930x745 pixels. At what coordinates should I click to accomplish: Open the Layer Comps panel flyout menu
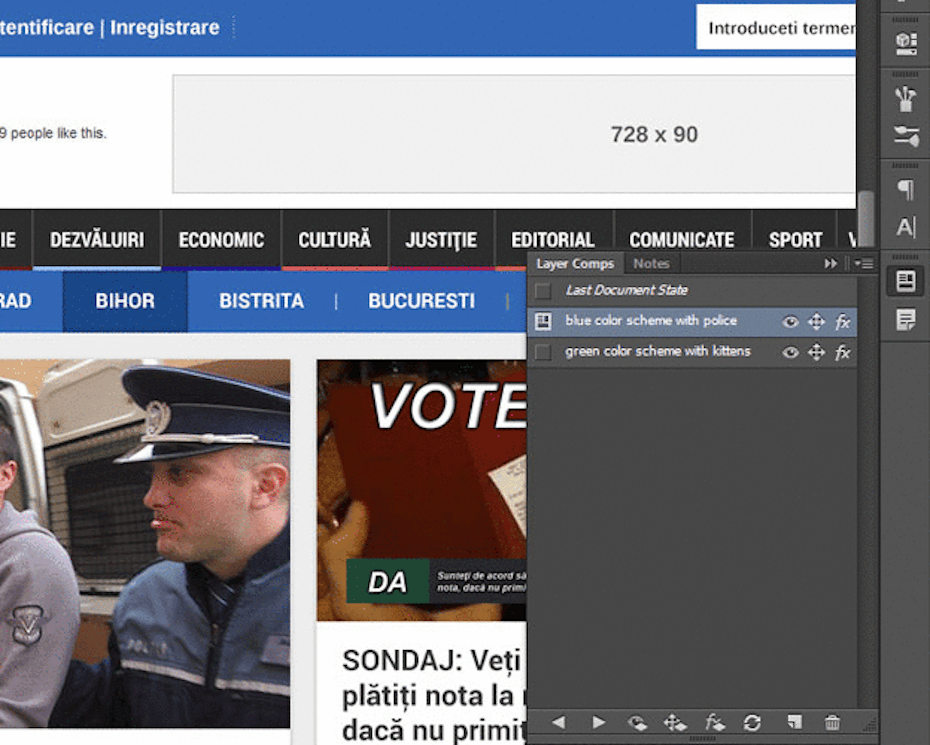tap(864, 263)
